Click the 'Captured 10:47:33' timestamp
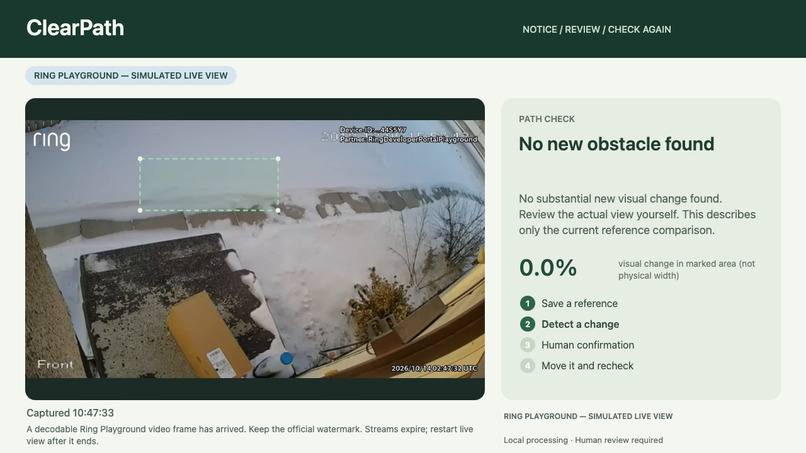 point(70,413)
